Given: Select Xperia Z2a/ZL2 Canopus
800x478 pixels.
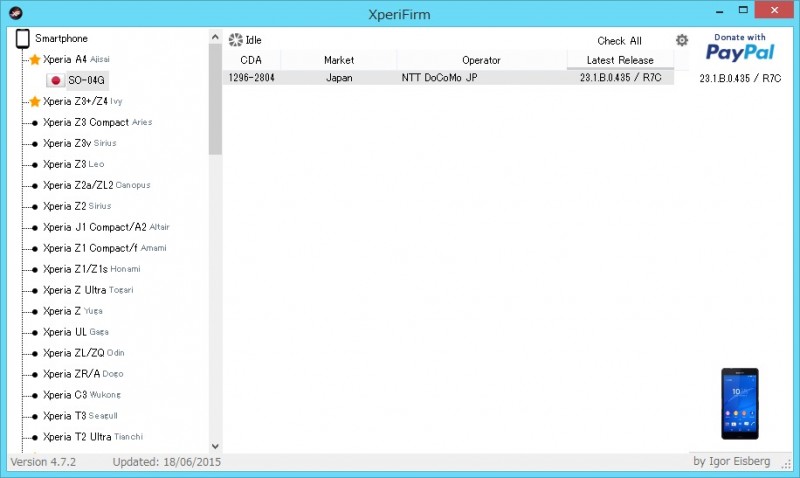Looking at the screenshot, I should click(96, 185).
